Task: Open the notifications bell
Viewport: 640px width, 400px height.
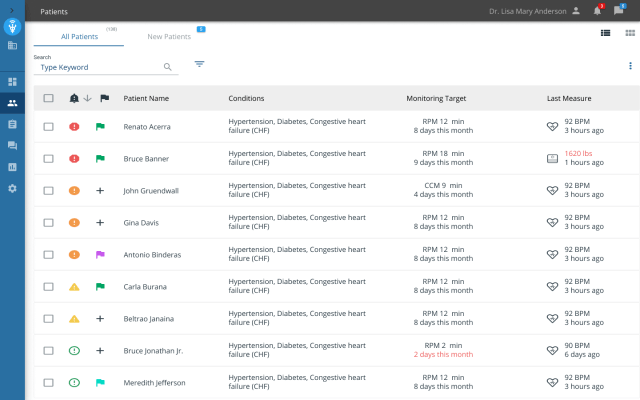Action: (597, 11)
